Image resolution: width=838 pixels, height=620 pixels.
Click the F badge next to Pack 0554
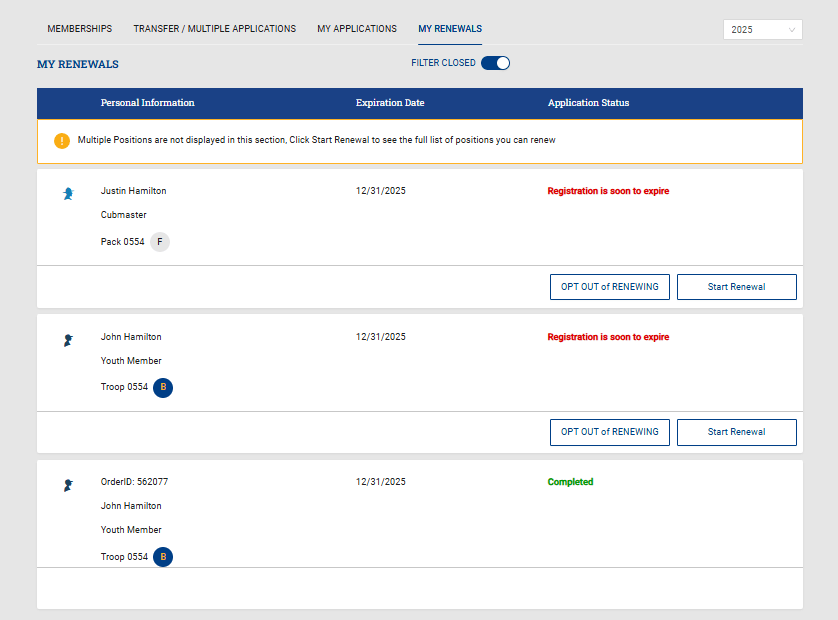(160, 242)
